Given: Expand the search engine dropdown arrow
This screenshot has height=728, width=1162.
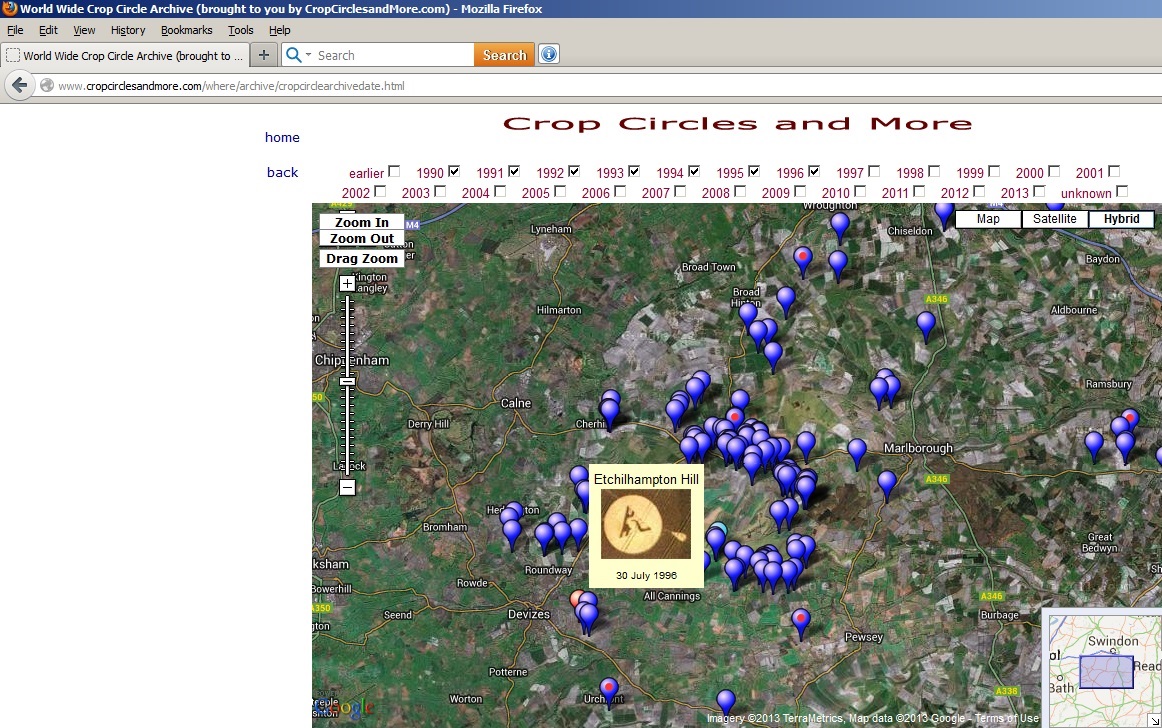Looking at the screenshot, I should click(x=308, y=55).
